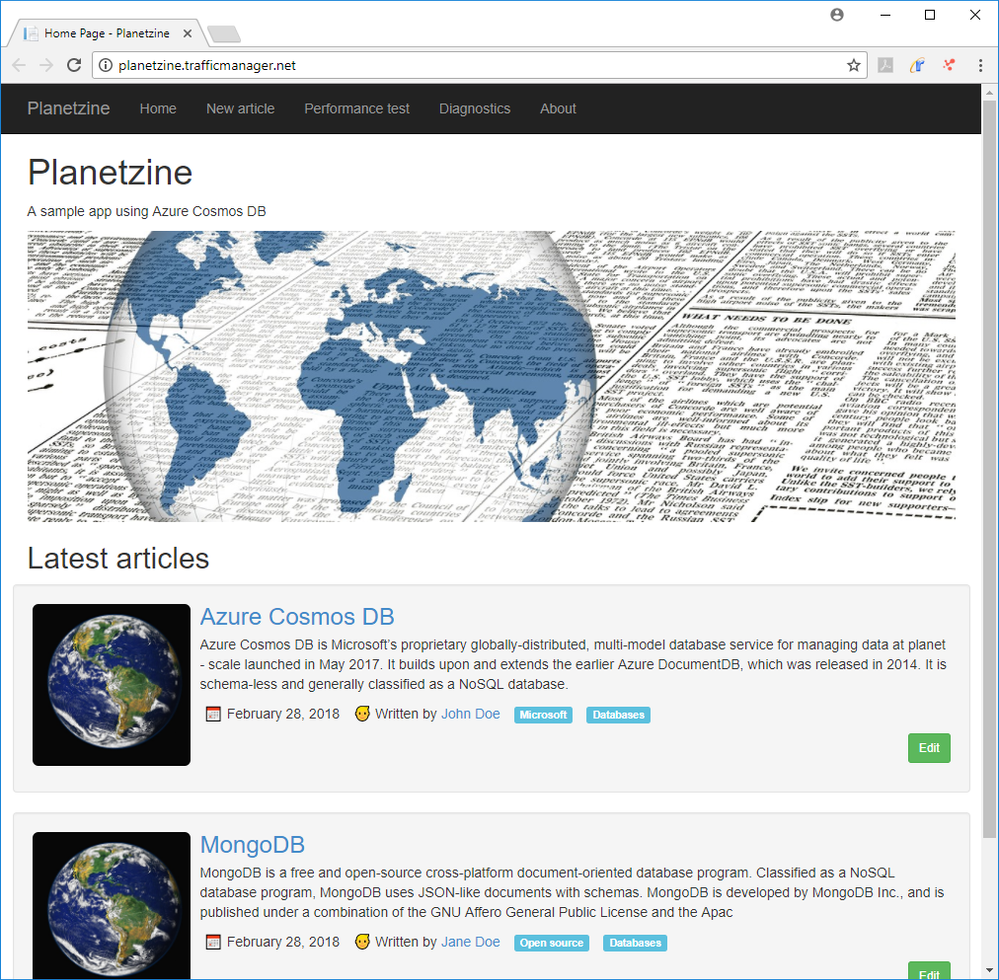Click the 'Latest articles' heading
The height and width of the screenshot is (980, 999).
coord(118,558)
